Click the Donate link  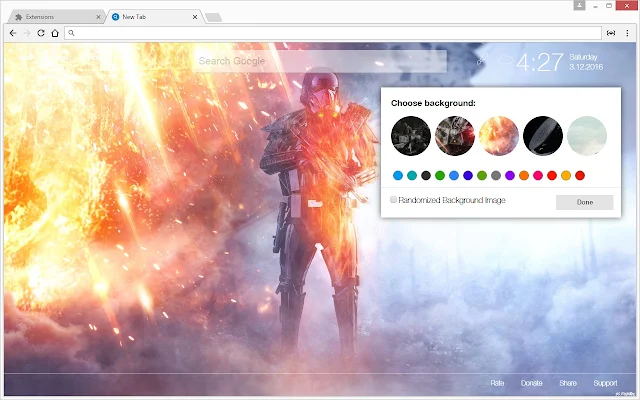pyautogui.click(x=531, y=383)
